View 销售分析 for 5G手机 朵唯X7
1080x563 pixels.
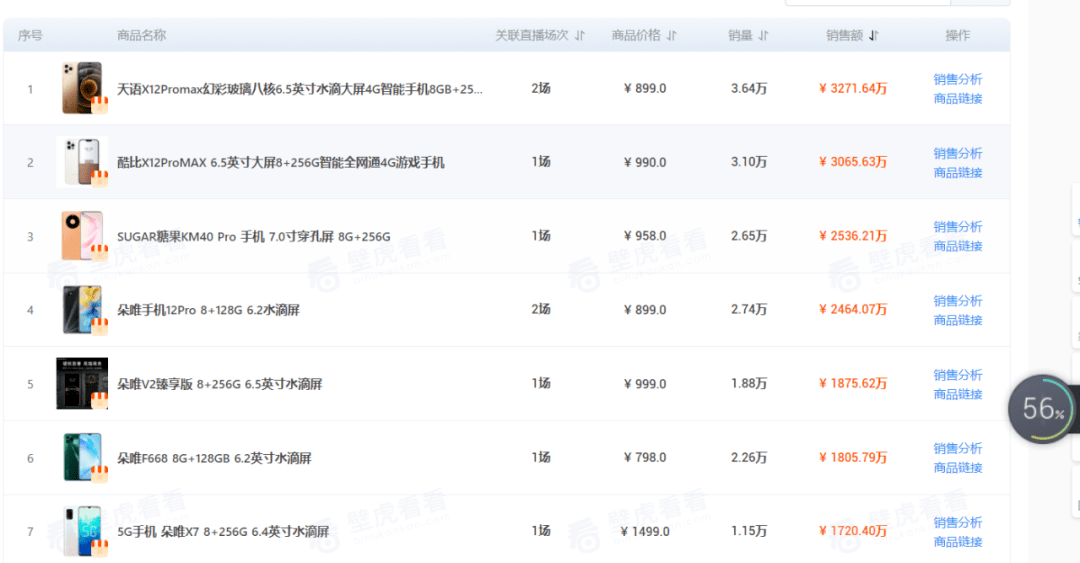957,522
